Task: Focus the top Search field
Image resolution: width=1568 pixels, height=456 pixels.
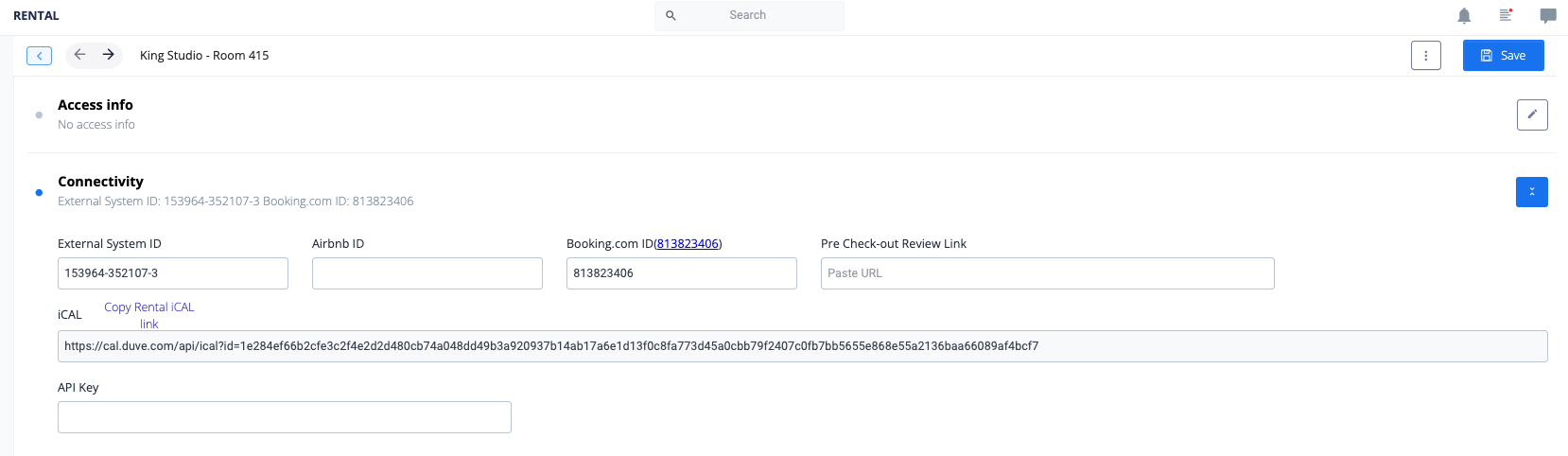Action: tap(749, 16)
